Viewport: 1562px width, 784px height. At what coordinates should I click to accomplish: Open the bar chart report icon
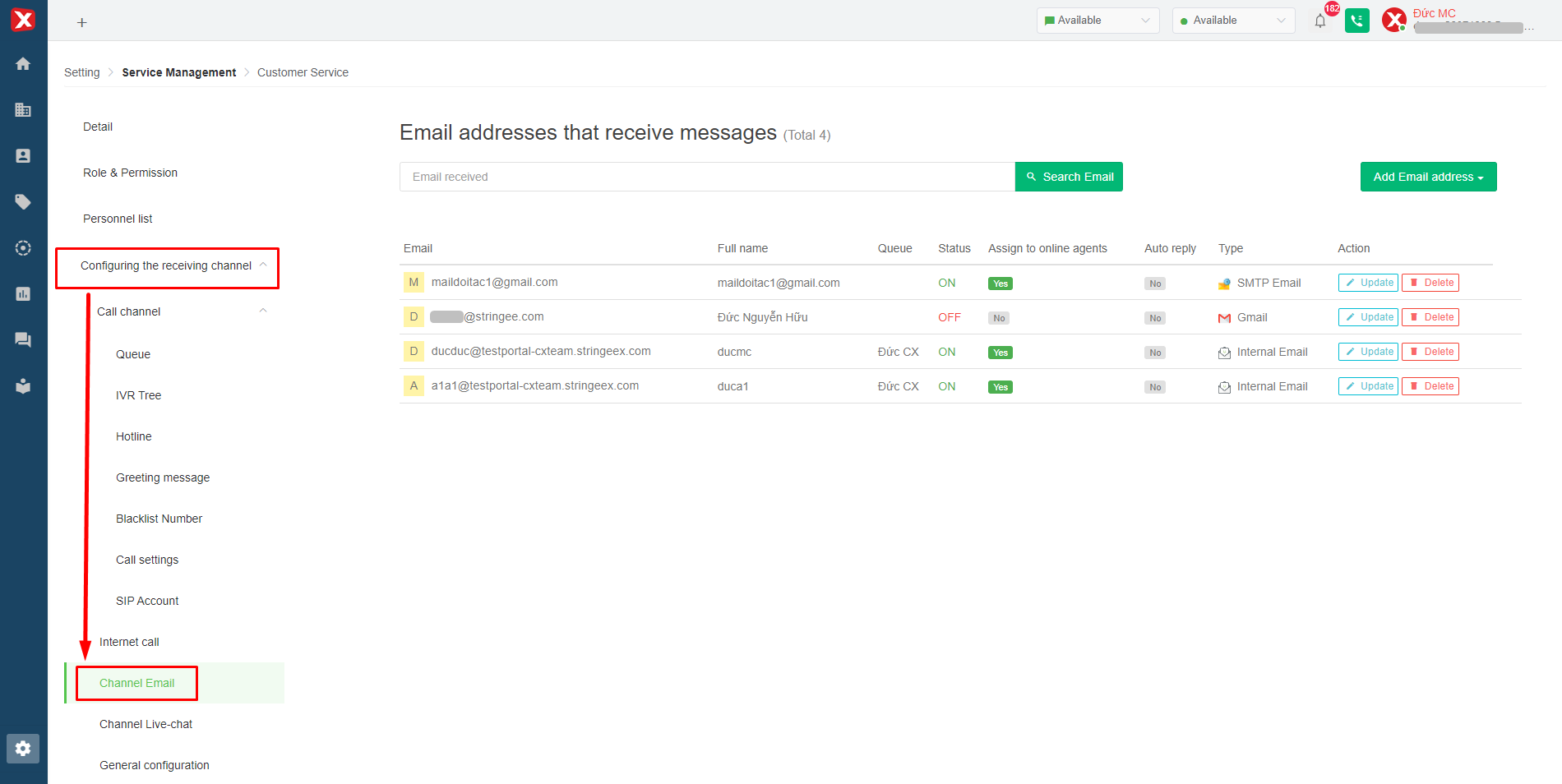click(23, 294)
